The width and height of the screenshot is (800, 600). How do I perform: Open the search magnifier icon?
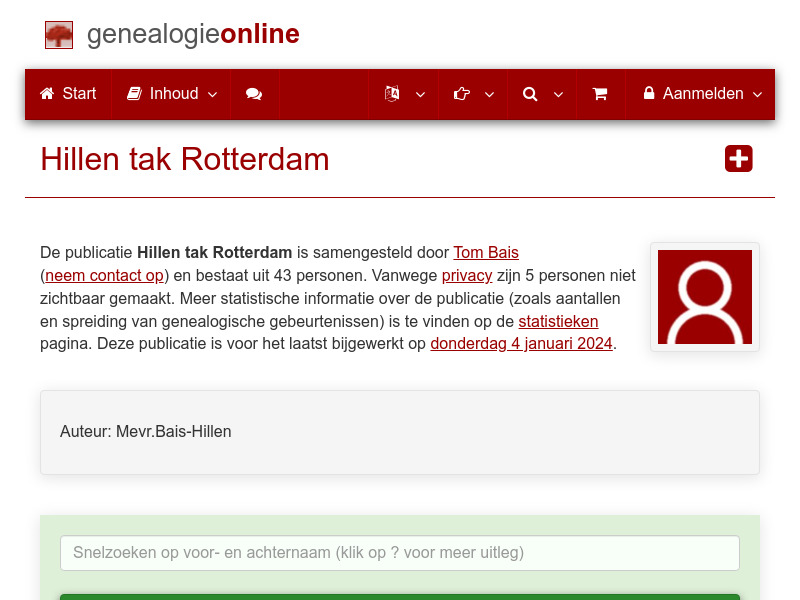530,94
